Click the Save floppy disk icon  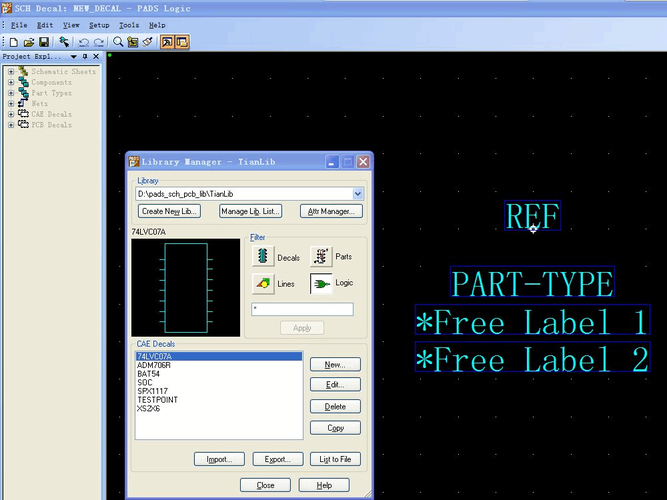click(x=44, y=42)
